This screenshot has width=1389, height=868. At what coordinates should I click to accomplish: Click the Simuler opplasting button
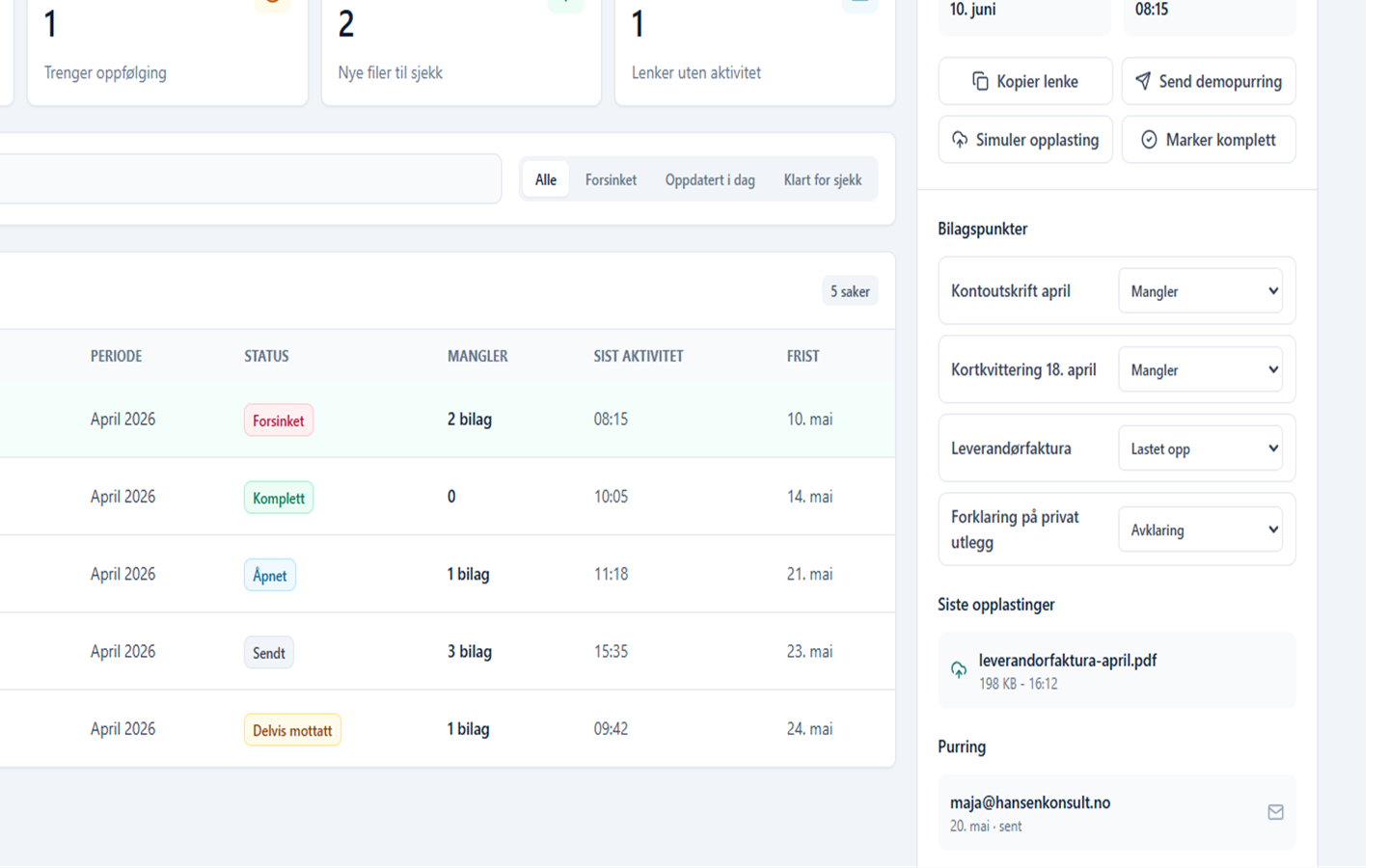tap(1025, 140)
